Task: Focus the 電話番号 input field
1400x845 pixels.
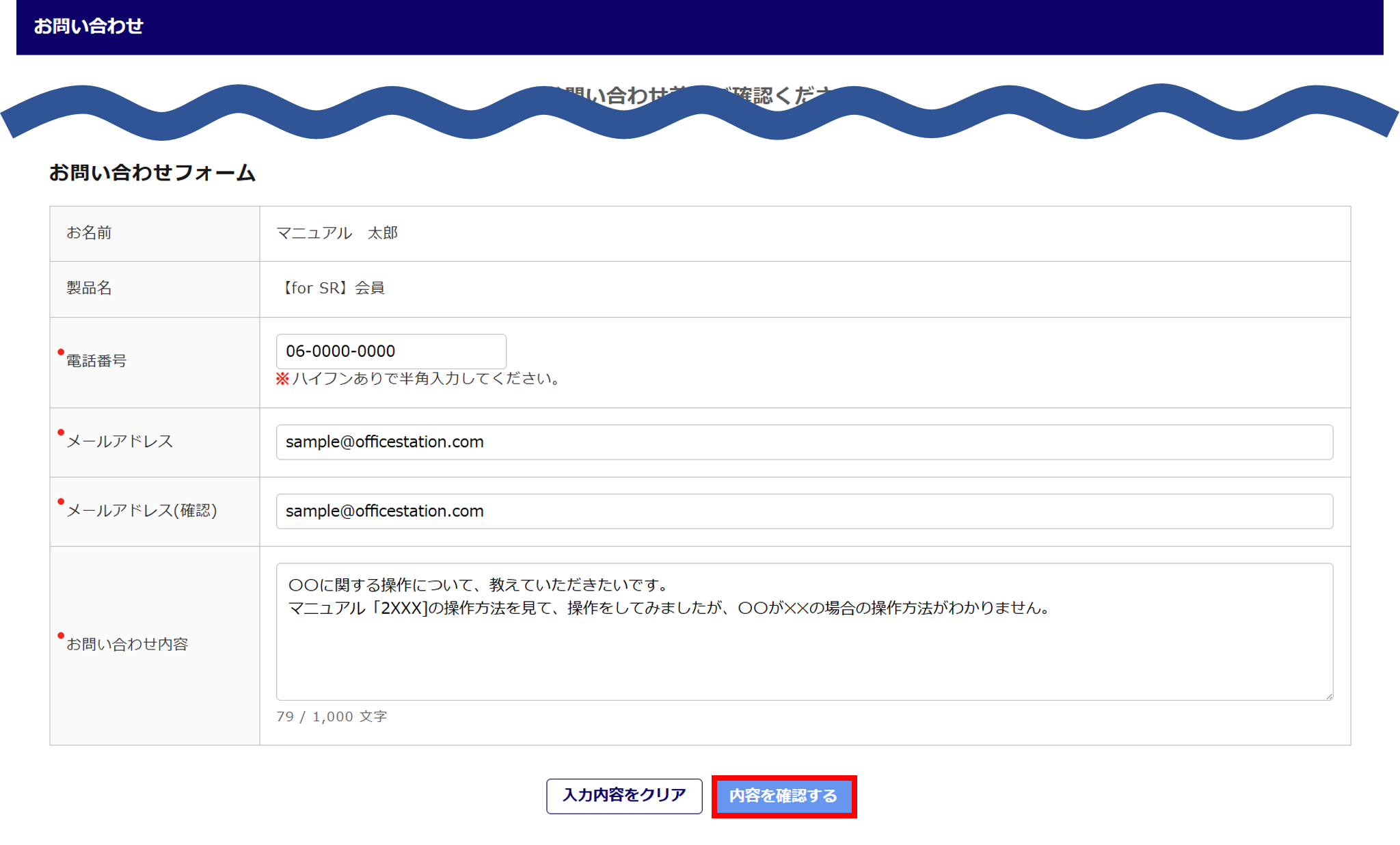Action: [390, 351]
